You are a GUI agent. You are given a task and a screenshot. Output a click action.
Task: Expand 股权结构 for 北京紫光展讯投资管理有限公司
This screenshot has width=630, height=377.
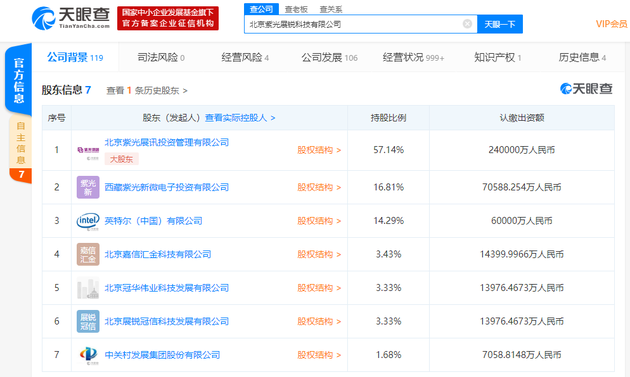click(x=319, y=150)
